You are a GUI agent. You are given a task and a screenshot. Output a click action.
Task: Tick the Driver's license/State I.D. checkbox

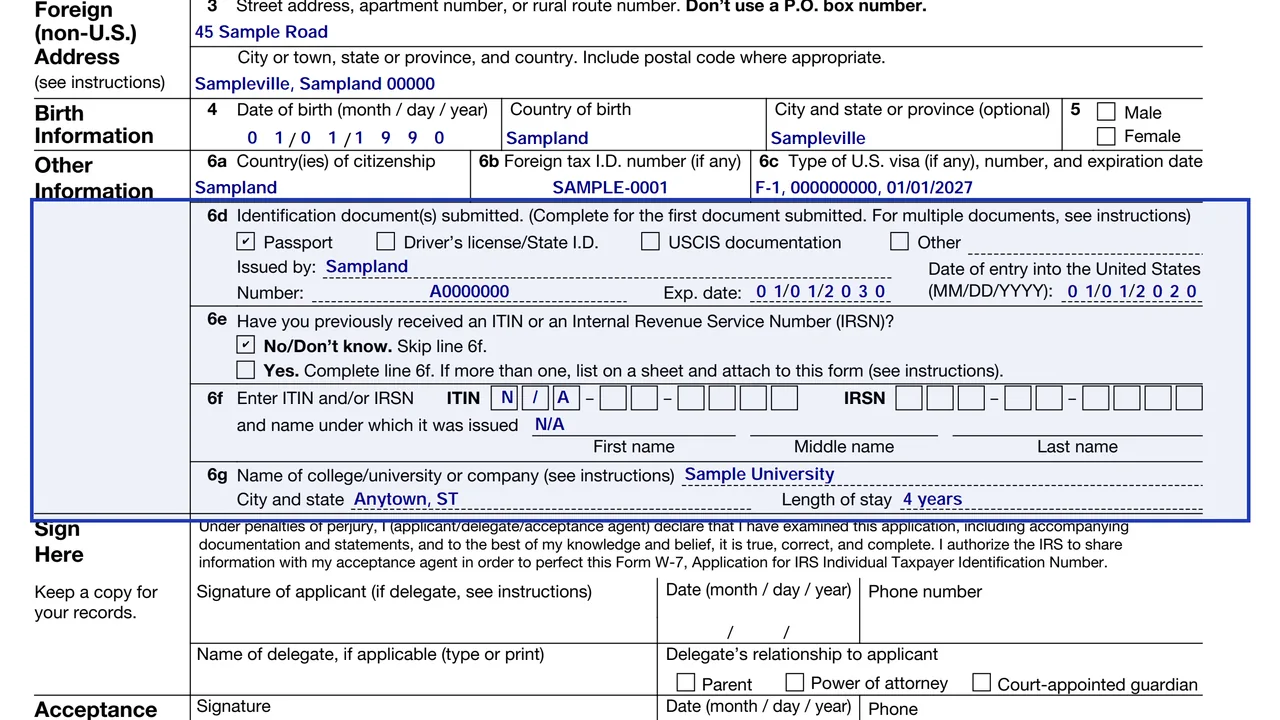click(385, 241)
